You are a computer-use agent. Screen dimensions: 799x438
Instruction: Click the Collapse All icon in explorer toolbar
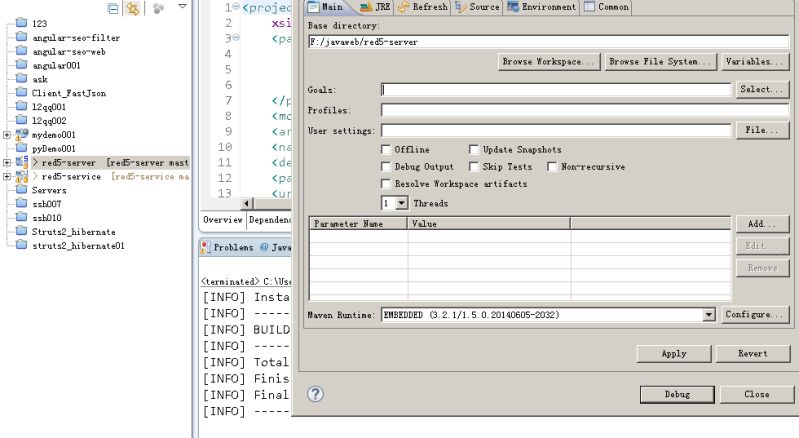(x=113, y=8)
